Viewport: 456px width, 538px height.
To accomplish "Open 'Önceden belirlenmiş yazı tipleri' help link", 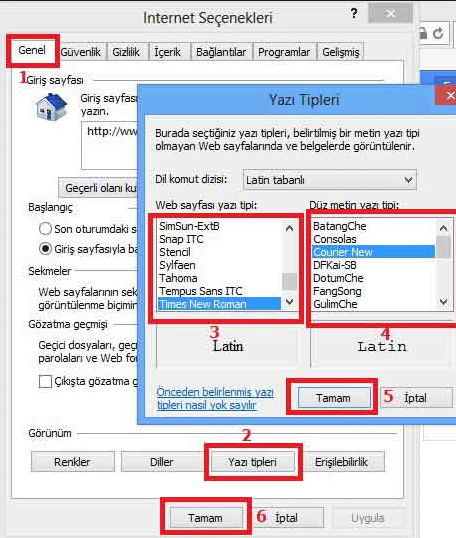I will click(215, 399).
